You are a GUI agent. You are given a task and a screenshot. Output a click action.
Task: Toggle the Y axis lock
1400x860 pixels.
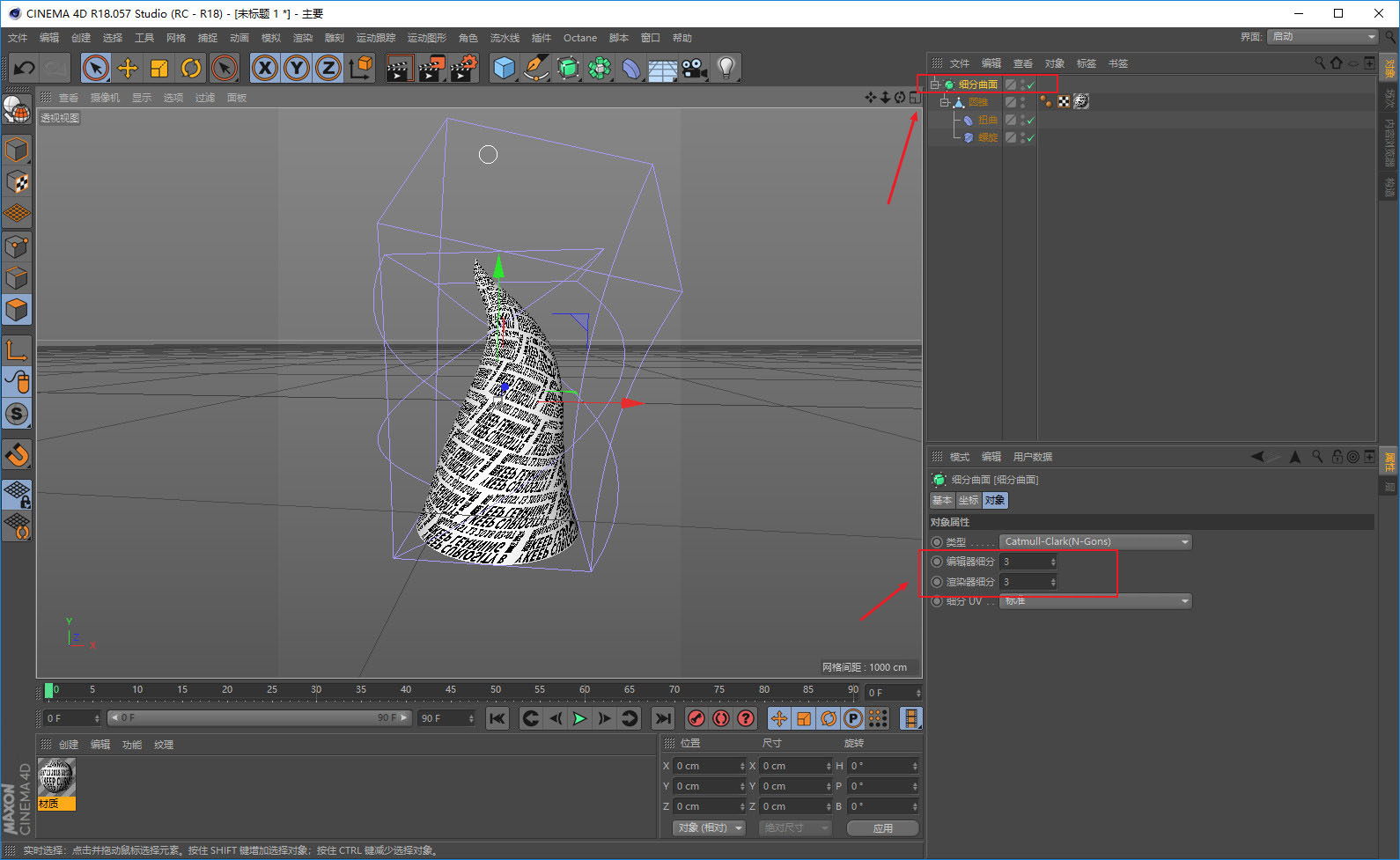coord(297,68)
